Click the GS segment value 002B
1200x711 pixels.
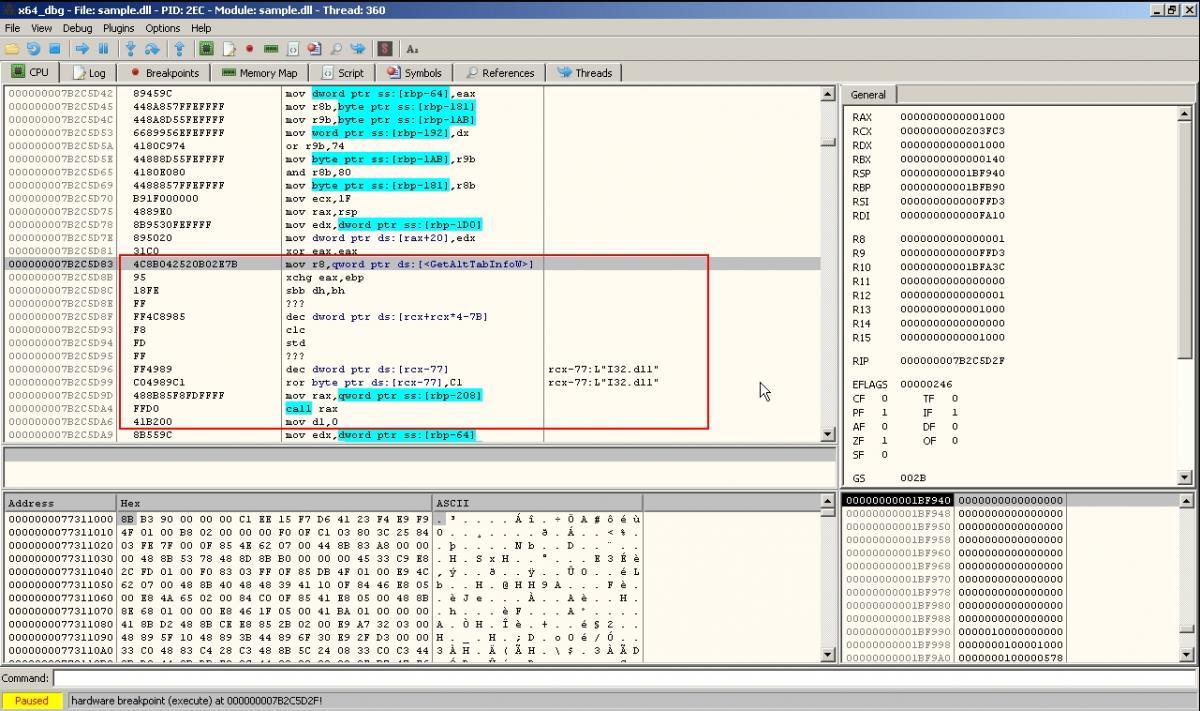(x=912, y=478)
